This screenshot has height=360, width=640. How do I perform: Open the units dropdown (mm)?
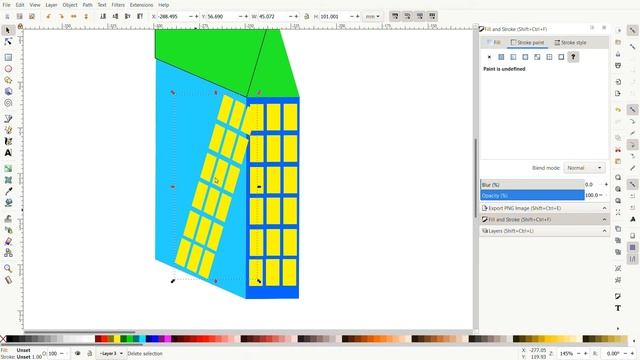(x=372, y=16)
